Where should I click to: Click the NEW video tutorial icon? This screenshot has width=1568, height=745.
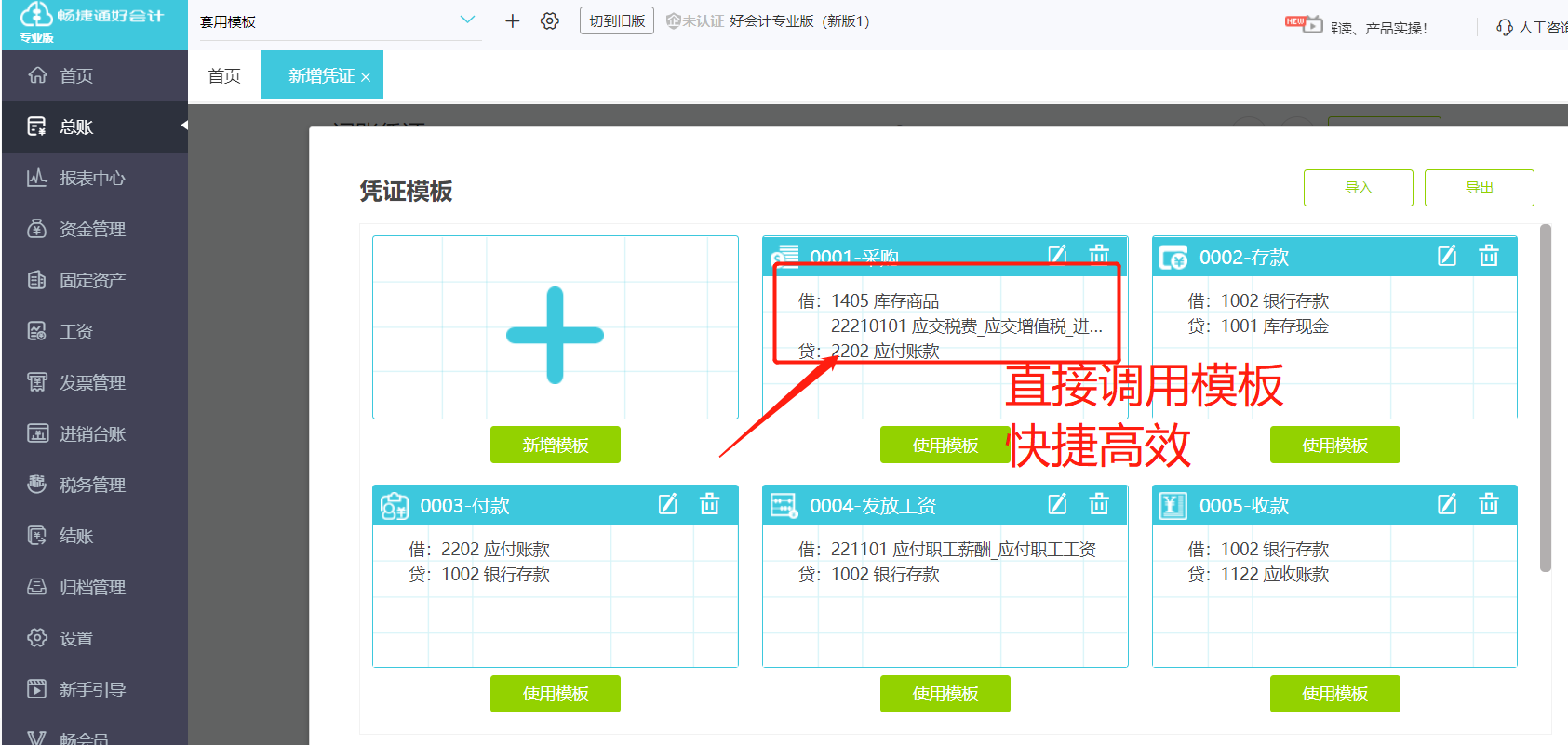coord(1305,24)
